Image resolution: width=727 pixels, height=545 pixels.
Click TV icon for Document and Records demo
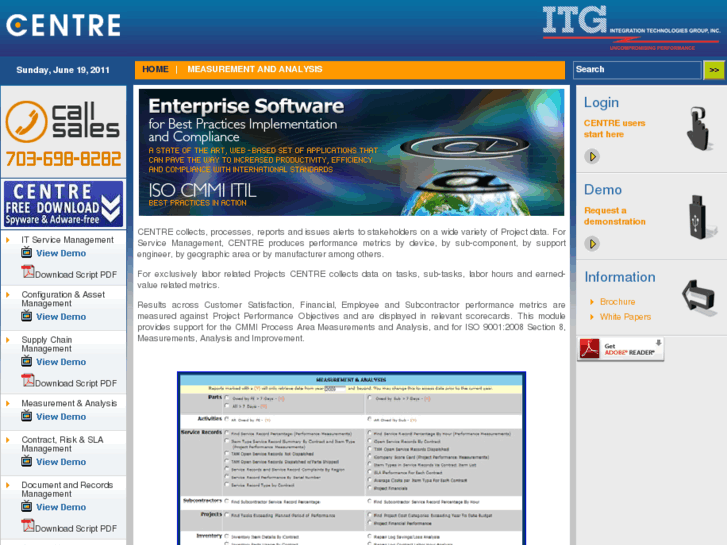pos(26,507)
